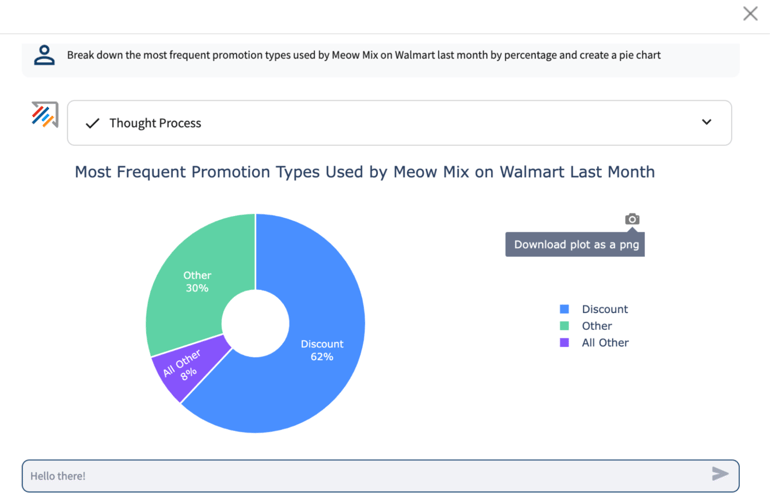Close the chat dialog with X
Viewport: 770px width, 504px height.
pyautogui.click(x=750, y=14)
